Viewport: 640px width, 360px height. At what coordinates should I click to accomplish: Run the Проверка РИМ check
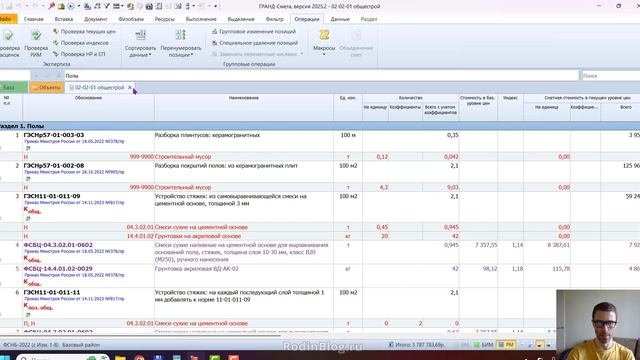click(x=36, y=44)
